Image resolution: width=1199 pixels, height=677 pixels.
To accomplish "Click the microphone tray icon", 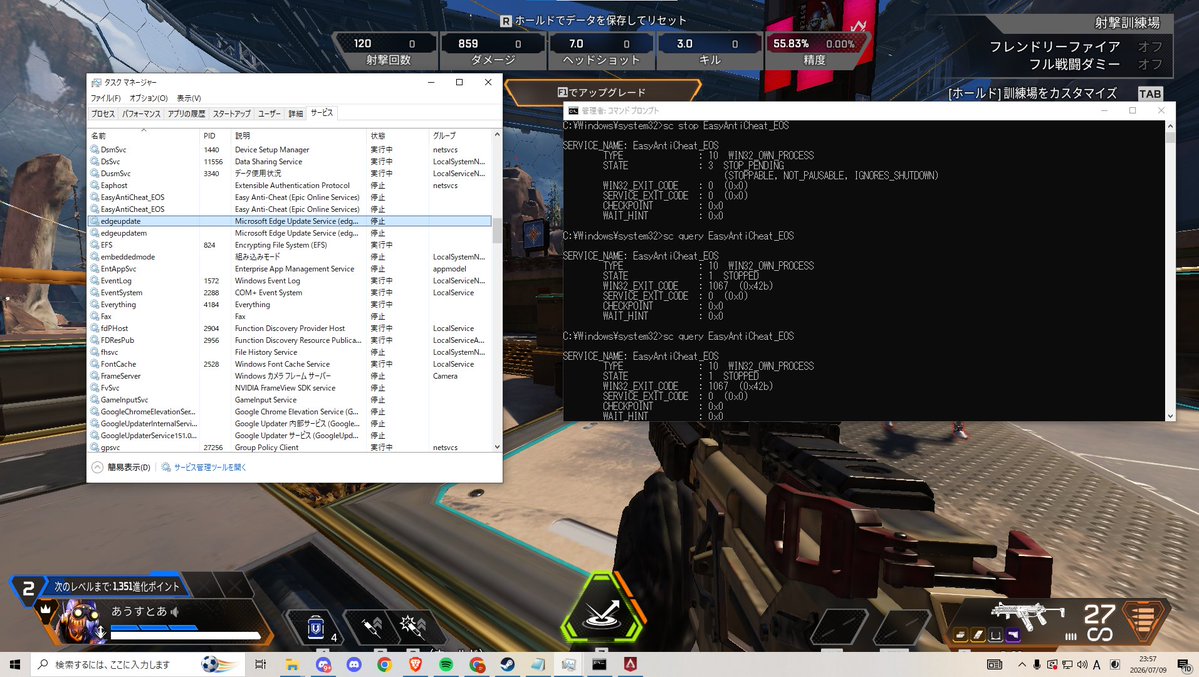I will tap(1037, 665).
